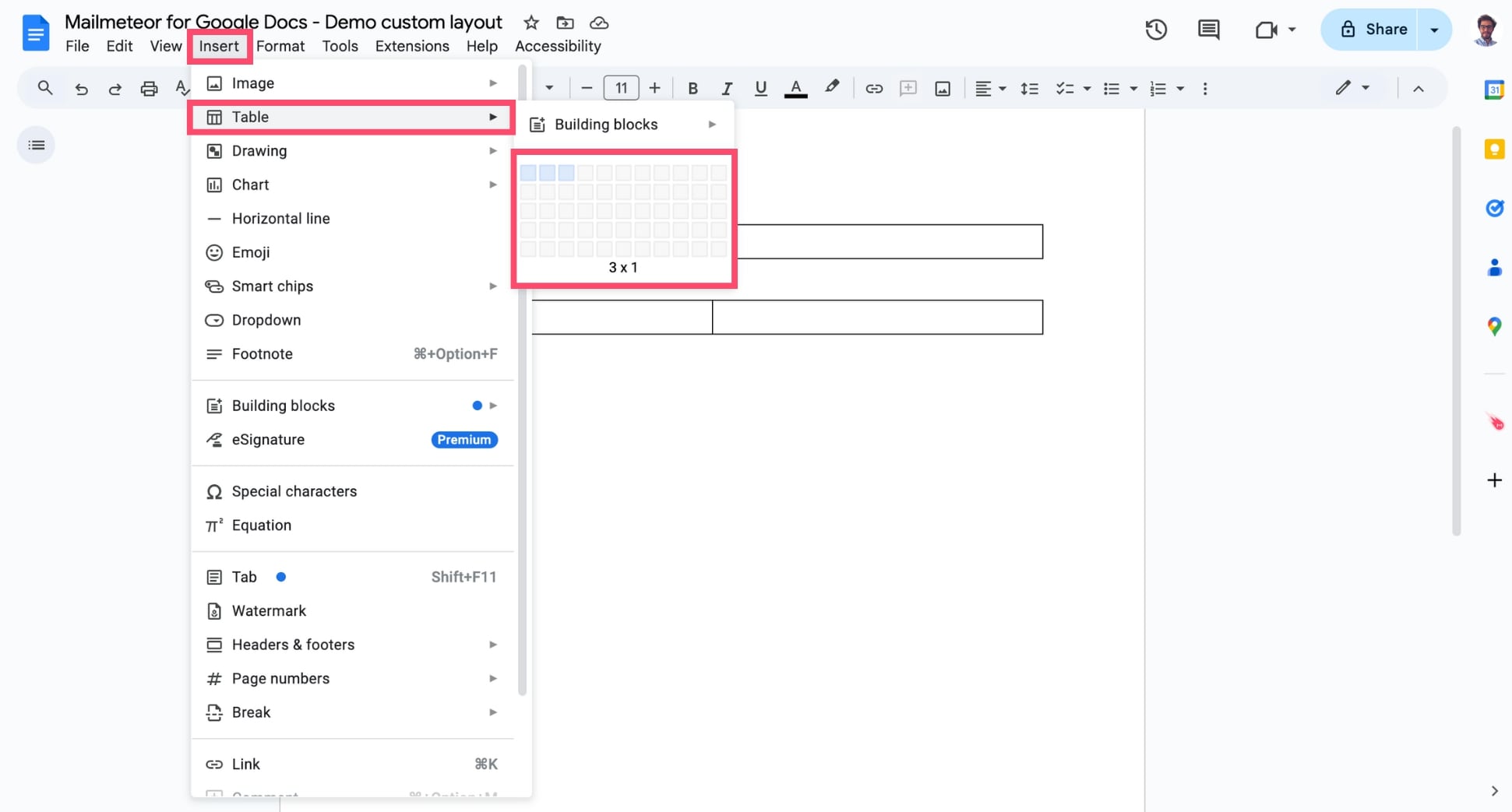The width and height of the screenshot is (1512, 812).
Task: Open Google Tasks side panel
Action: tap(1494, 208)
